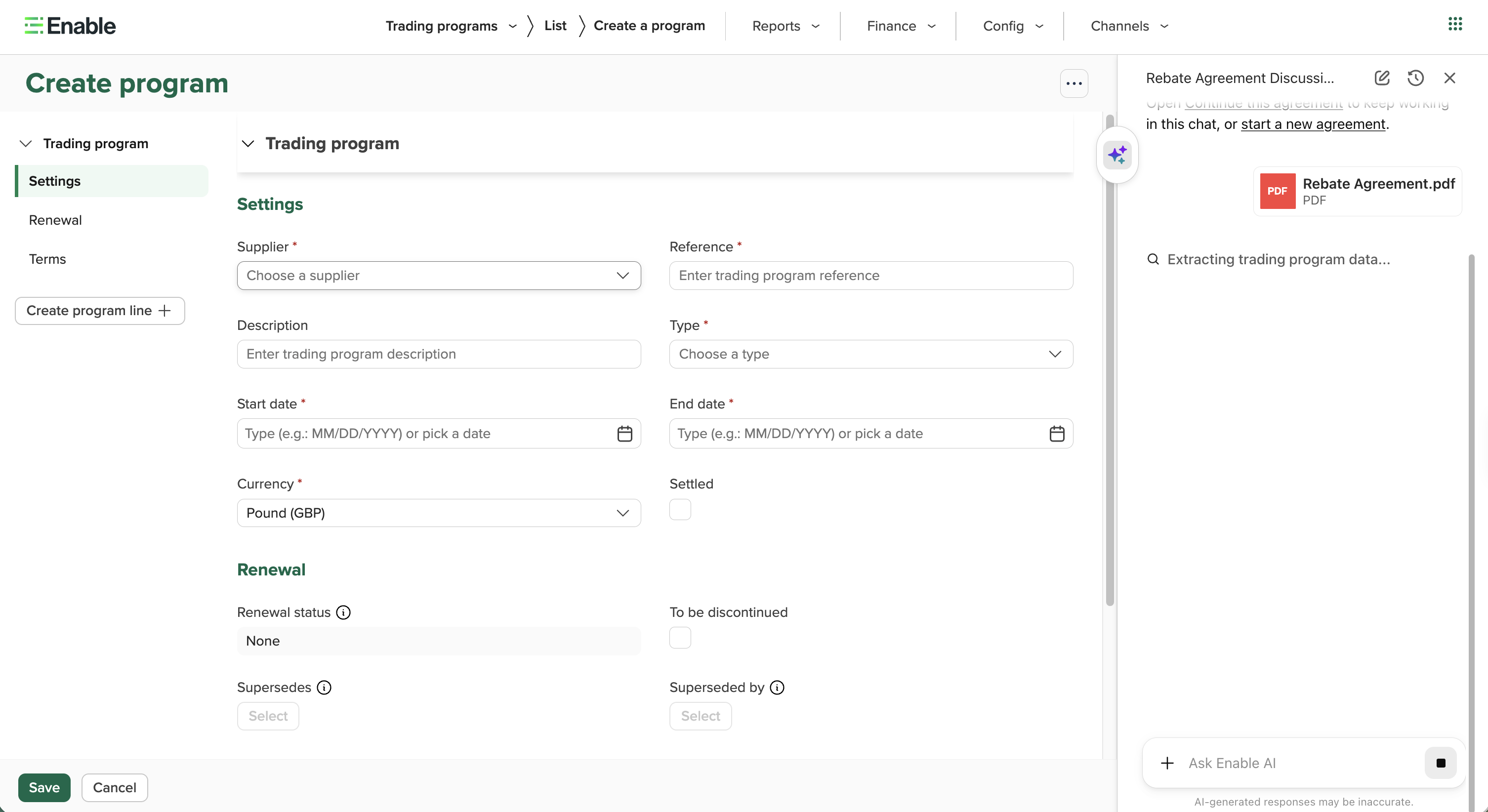Tick the To be discontinued checkbox
The width and height of the screenshot is (1488, 812).
pos(680,638)
